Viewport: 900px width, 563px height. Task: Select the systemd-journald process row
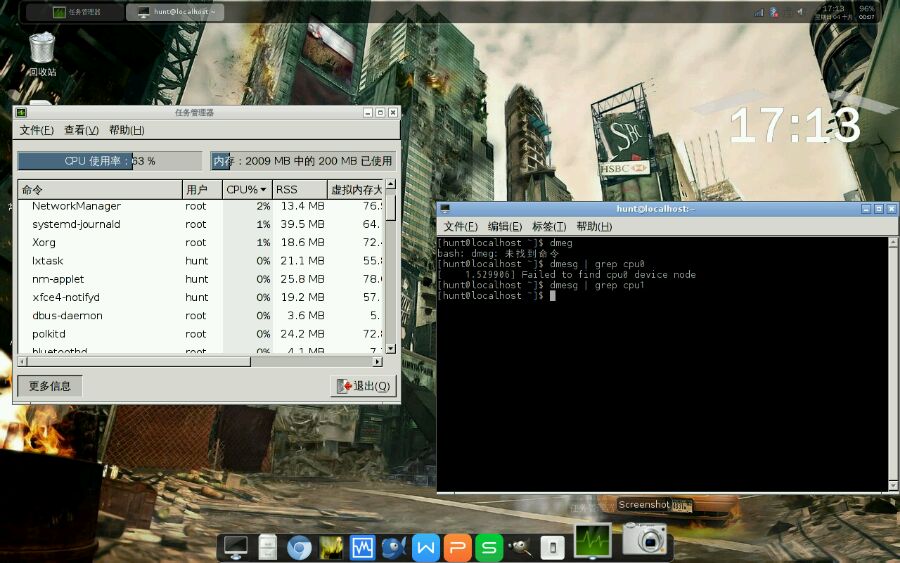200,224
